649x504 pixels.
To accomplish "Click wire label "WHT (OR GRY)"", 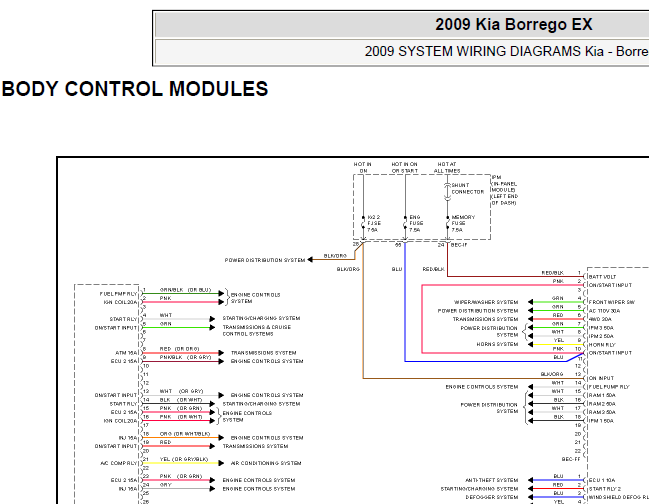I will click(x=181, y=391).
